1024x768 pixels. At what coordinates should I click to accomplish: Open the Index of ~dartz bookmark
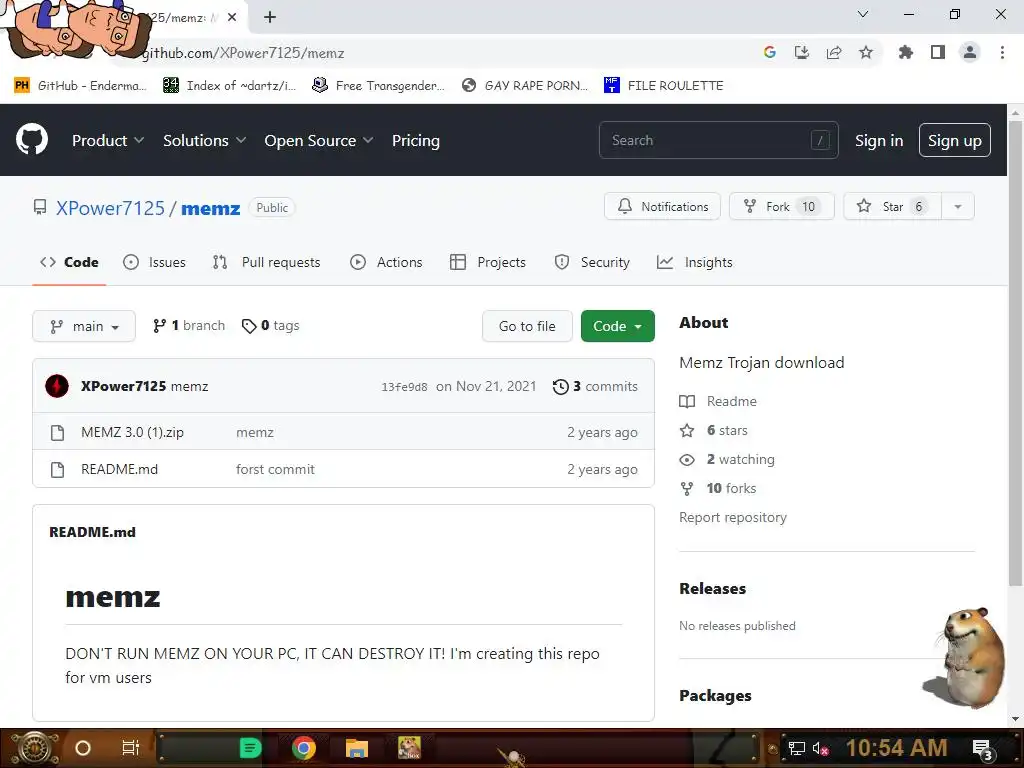(x=229, y=86)
